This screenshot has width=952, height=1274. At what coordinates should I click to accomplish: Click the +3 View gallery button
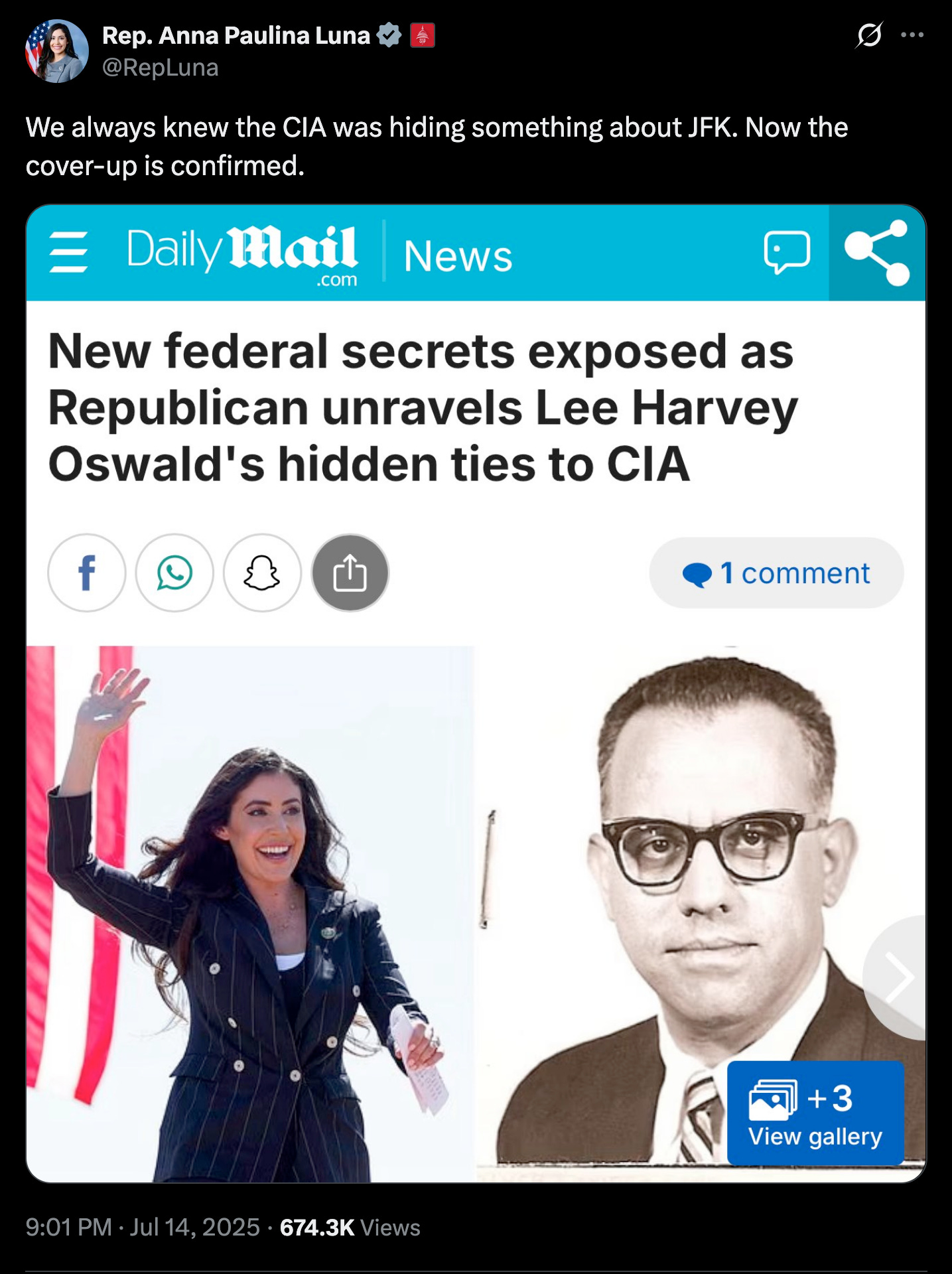(816, 1113)
